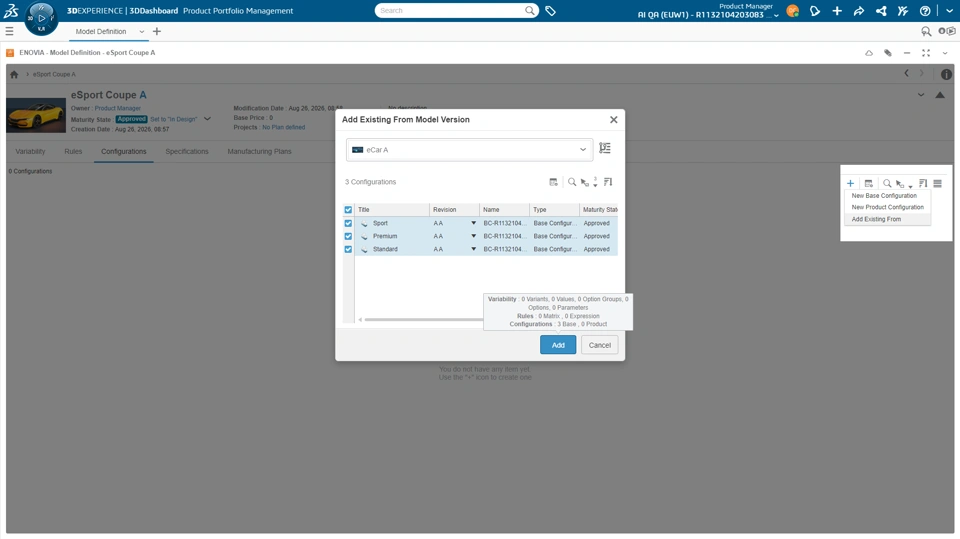Click the dialog horizontal scrollbar
The image size is (960, 539).
pyautogui.click(x=422, y=320)
